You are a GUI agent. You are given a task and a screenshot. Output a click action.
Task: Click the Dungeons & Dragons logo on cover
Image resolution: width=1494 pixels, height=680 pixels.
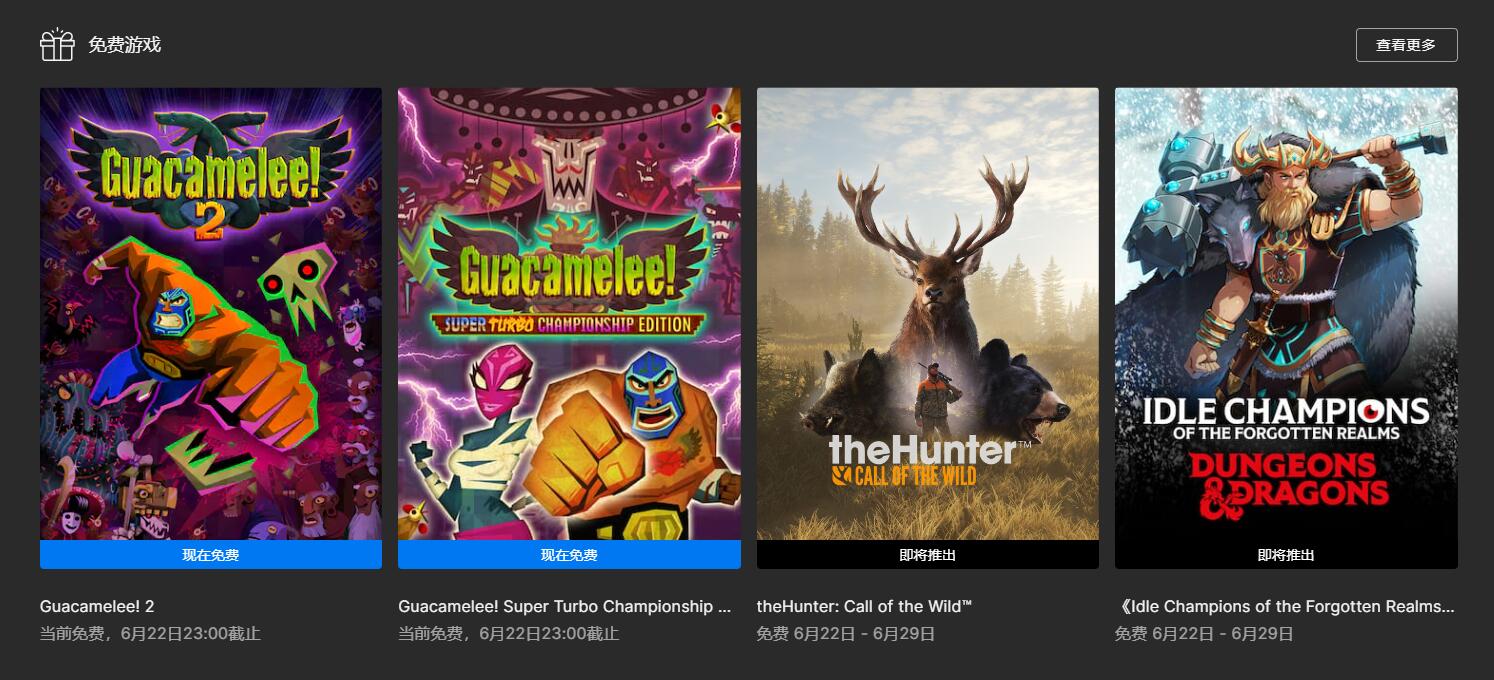pyautogui.click(x=1288, y=486)
